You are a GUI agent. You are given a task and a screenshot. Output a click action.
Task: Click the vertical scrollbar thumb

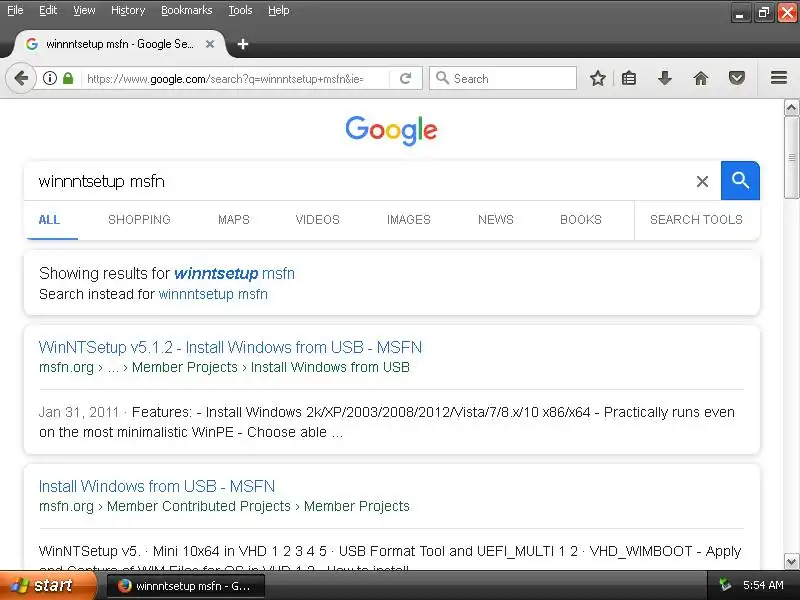(x=791, y=157)
